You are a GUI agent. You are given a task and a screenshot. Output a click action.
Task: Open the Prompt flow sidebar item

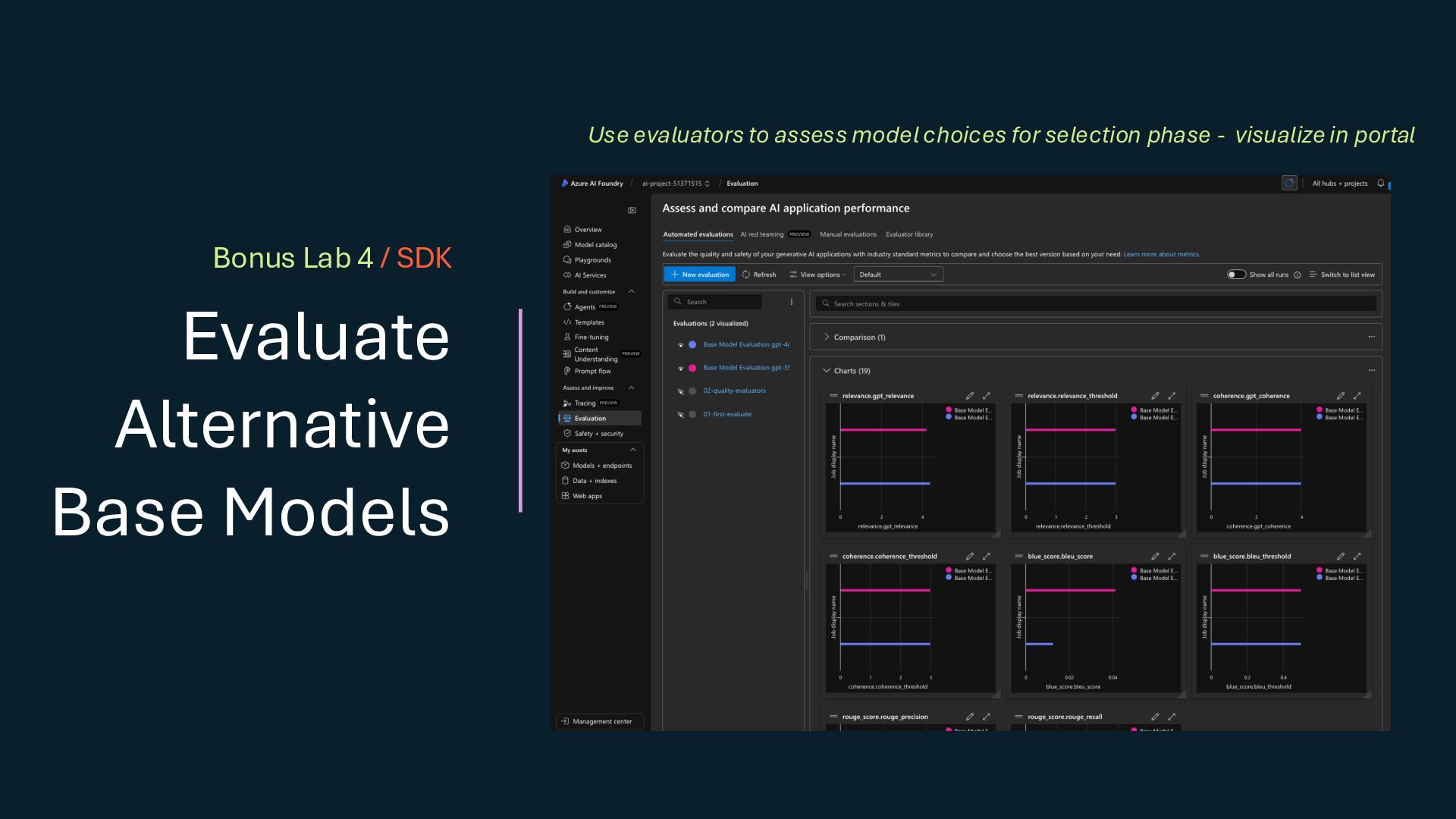(x=591, y=372)
